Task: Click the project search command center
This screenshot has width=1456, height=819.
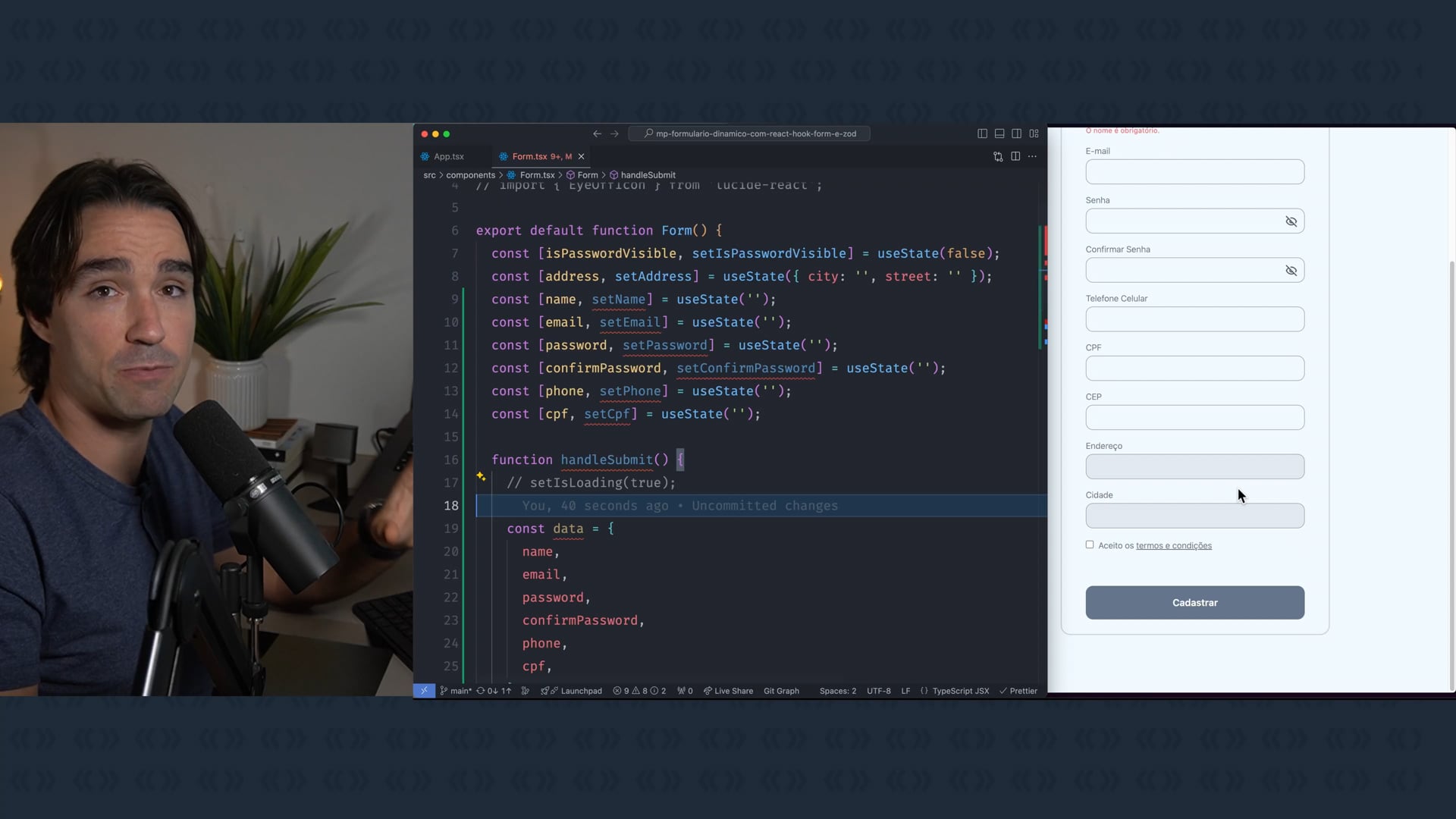Action: (x=749, y=133)
